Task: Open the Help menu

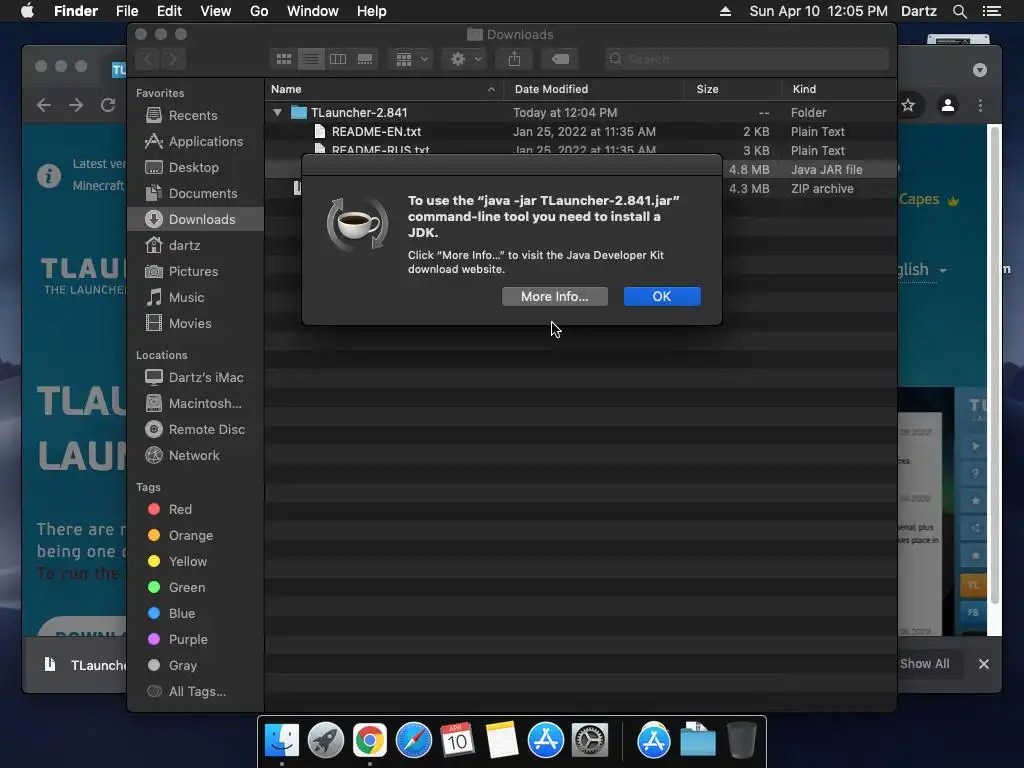Action: point(372,11)
